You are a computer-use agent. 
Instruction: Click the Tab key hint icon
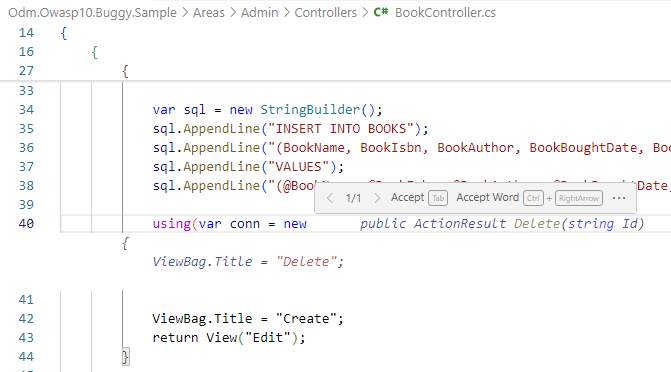pos(438,198)
